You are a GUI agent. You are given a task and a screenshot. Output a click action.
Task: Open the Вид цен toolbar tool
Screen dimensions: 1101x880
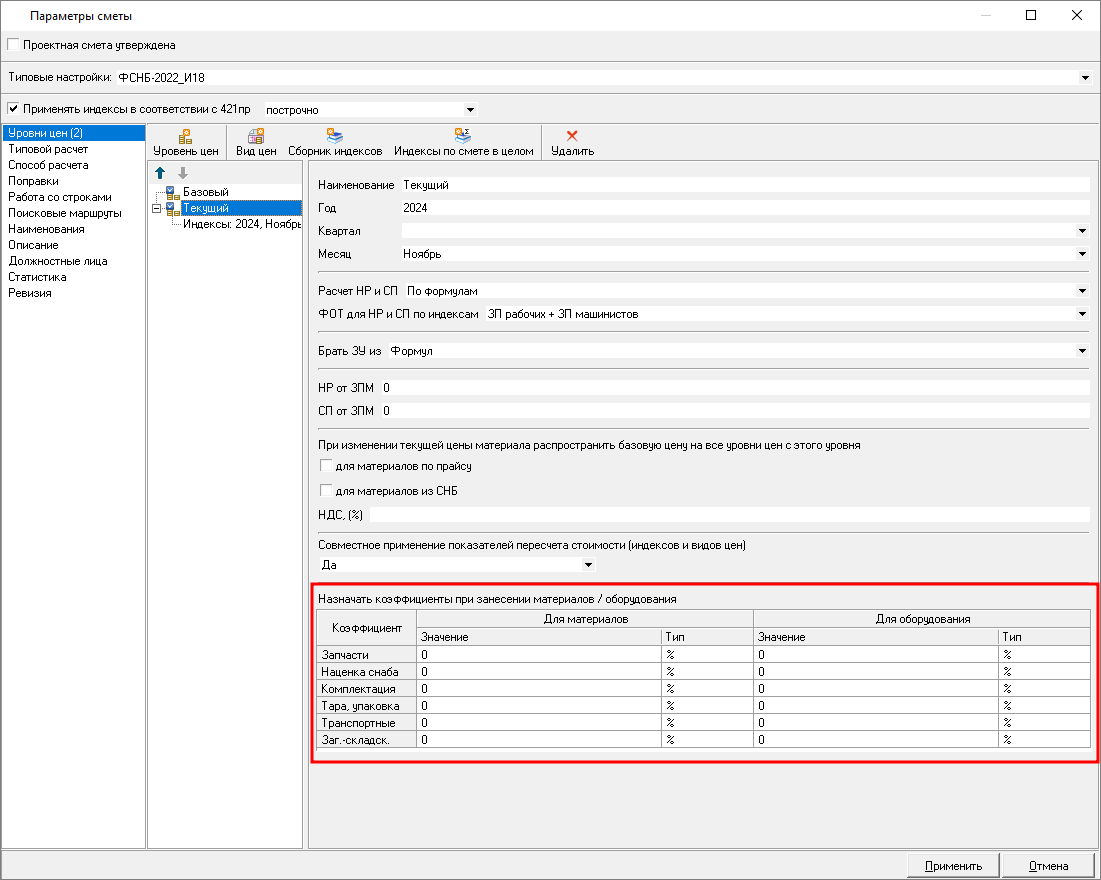pyautogui.click(x=256, y=143)
